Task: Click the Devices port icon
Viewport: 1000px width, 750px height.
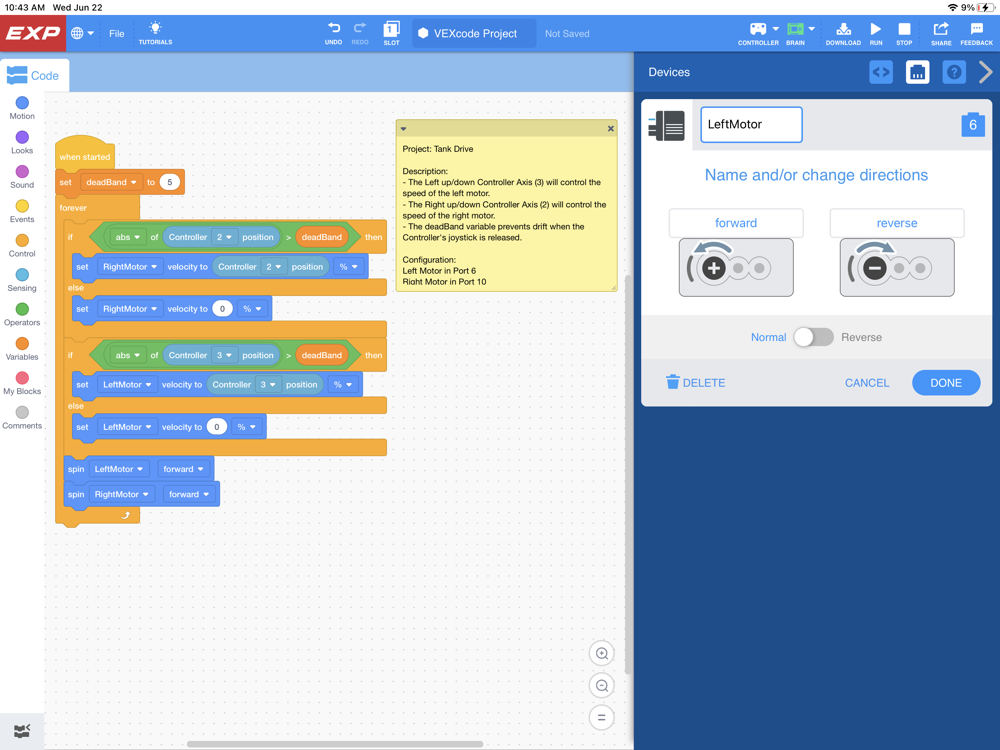Action: [x=917, y=72]
